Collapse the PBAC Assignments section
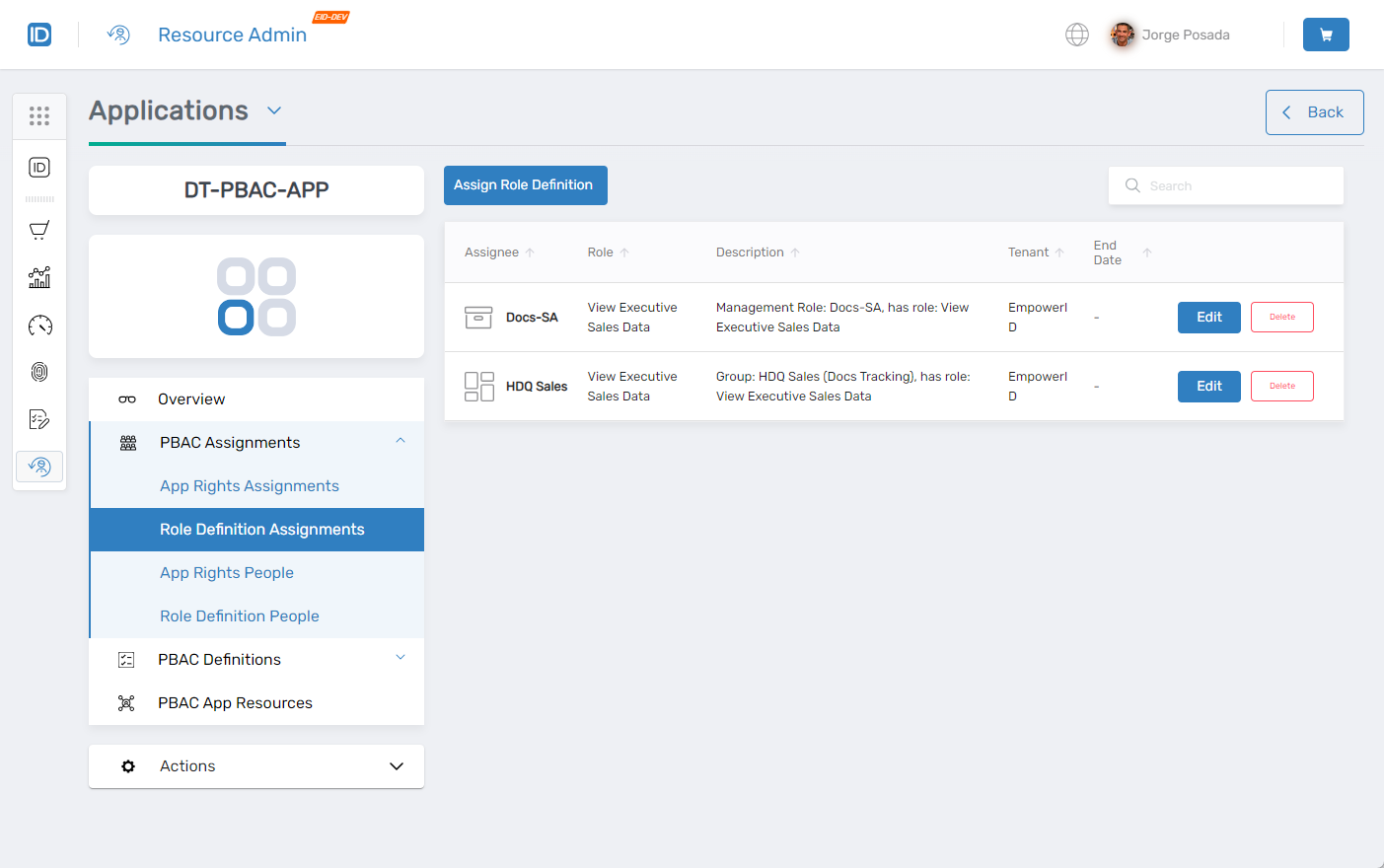1384x868 pixels. (401, 442)
